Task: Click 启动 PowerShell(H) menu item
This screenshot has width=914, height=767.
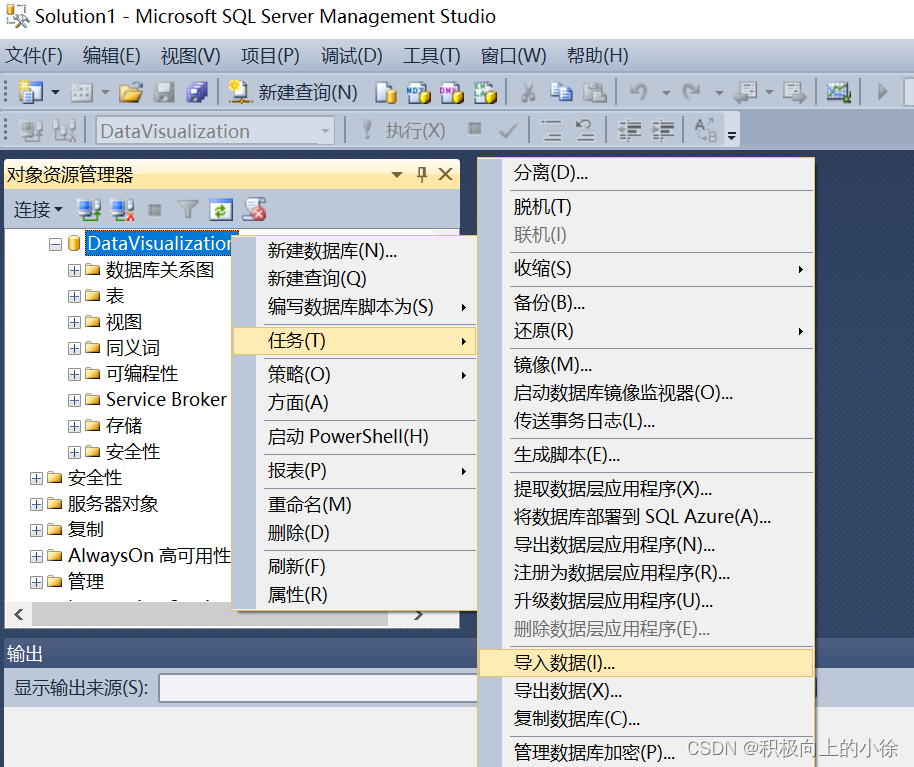Action: pos(355,437)
